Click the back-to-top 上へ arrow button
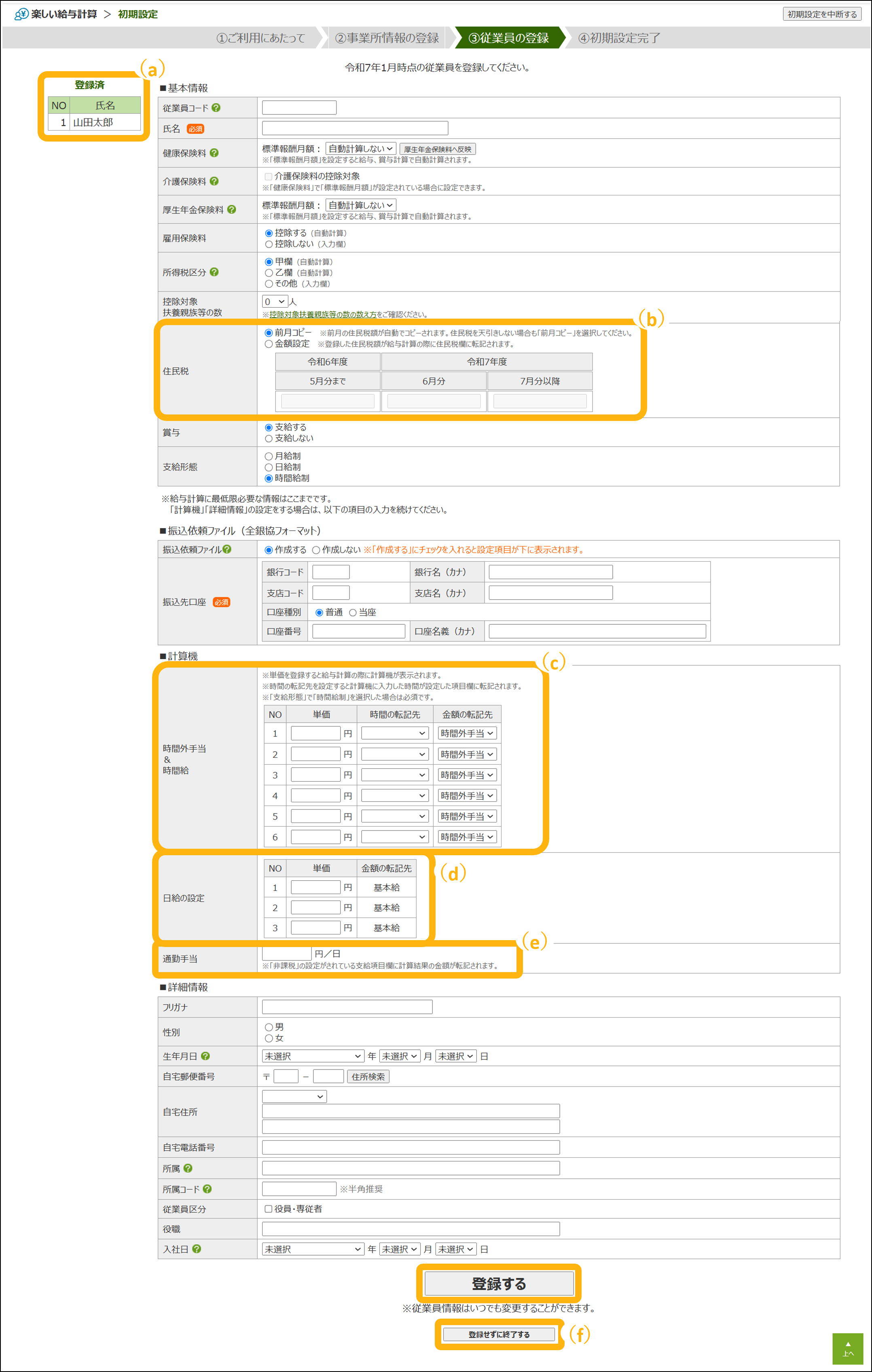This screenshot has width=872, height=1372. pos(848,1349)
